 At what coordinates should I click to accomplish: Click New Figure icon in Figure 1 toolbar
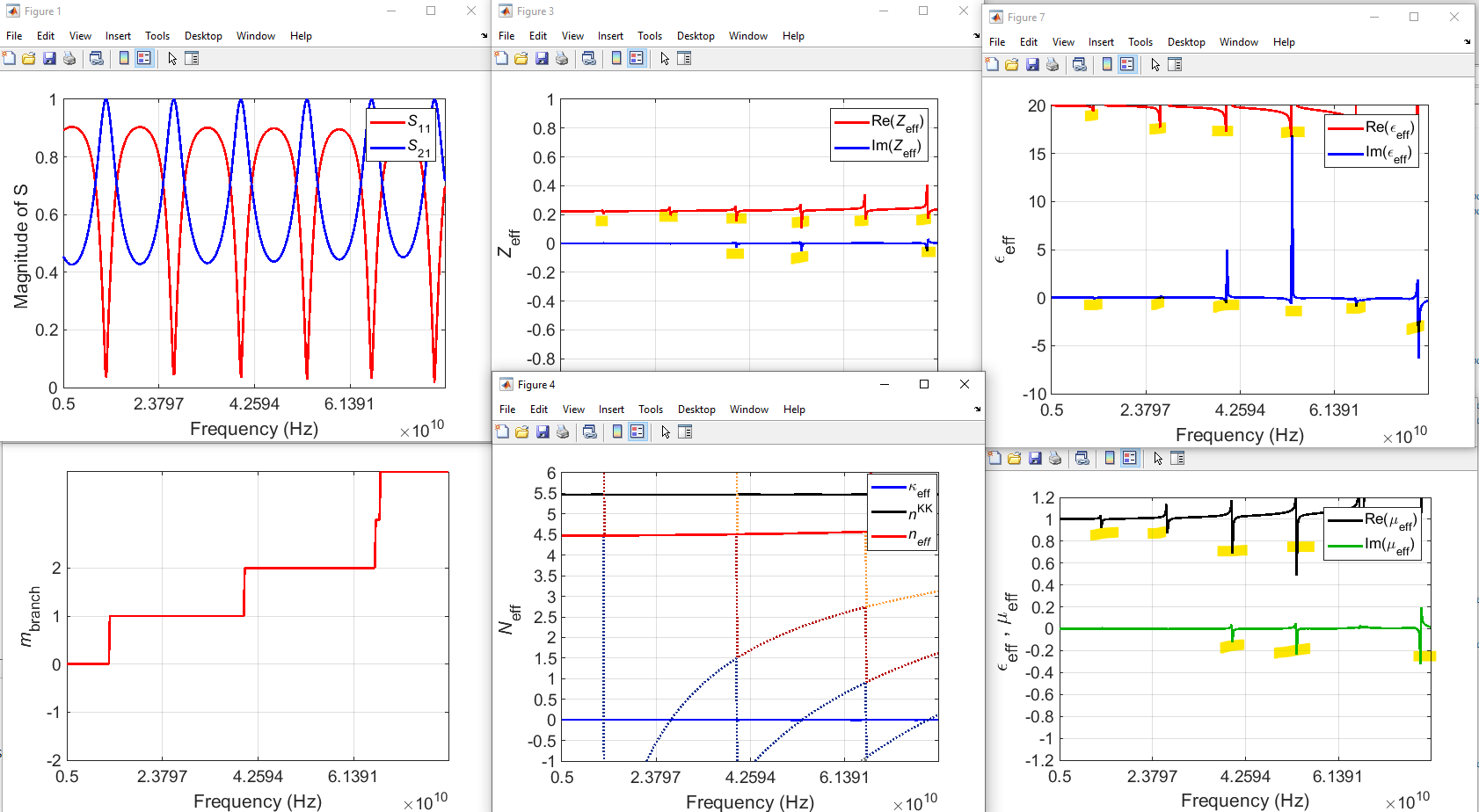[x=10, y=58]
